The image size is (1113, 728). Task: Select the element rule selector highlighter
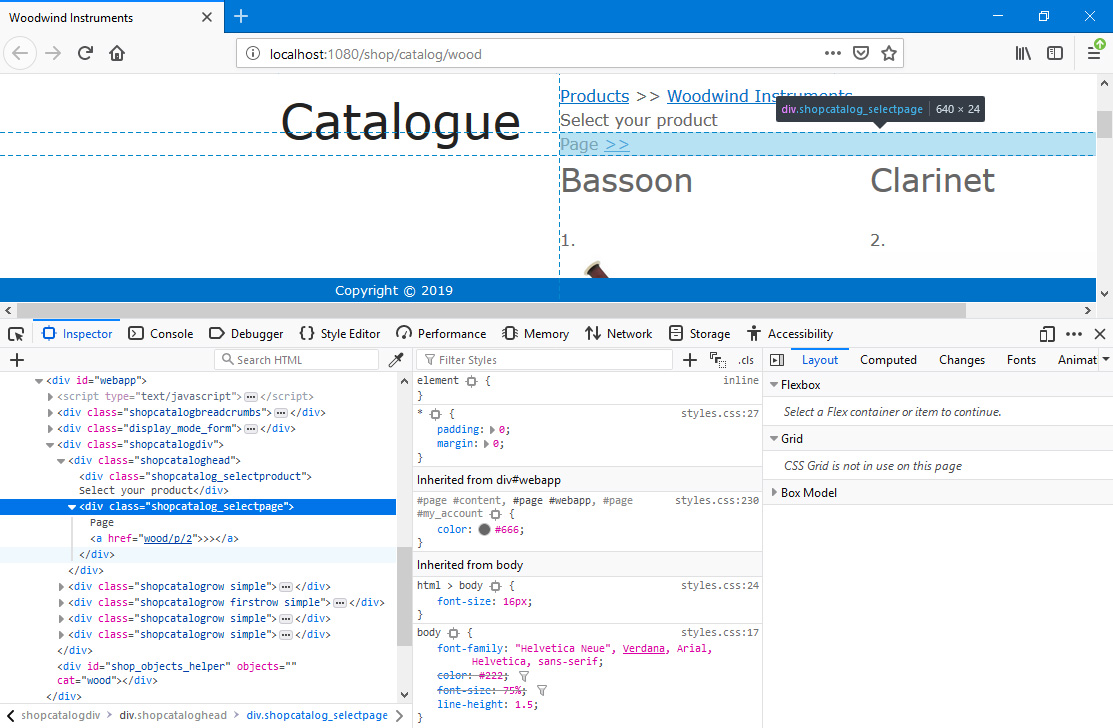point(471,381)
